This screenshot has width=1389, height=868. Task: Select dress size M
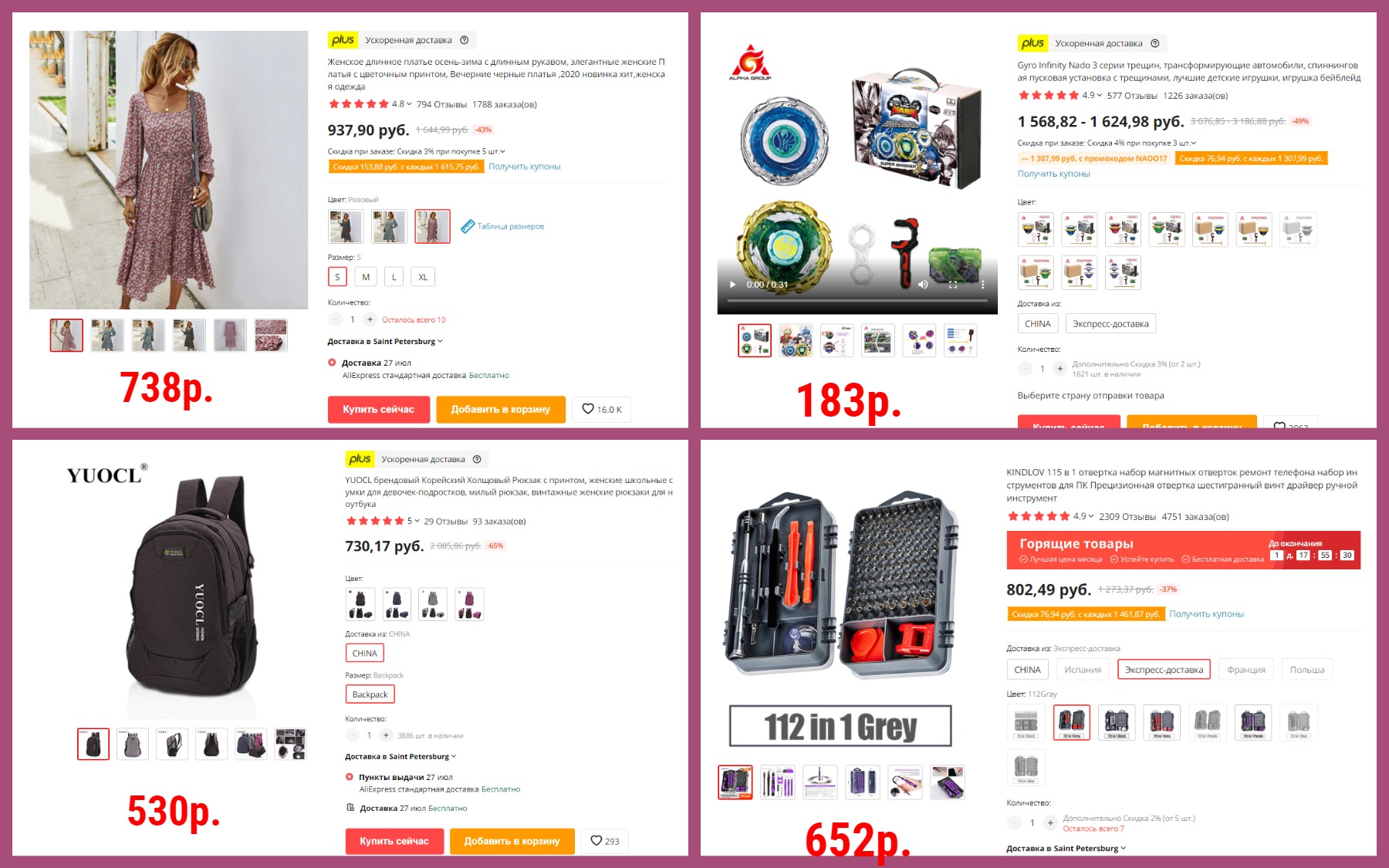[x=366, y=277]
